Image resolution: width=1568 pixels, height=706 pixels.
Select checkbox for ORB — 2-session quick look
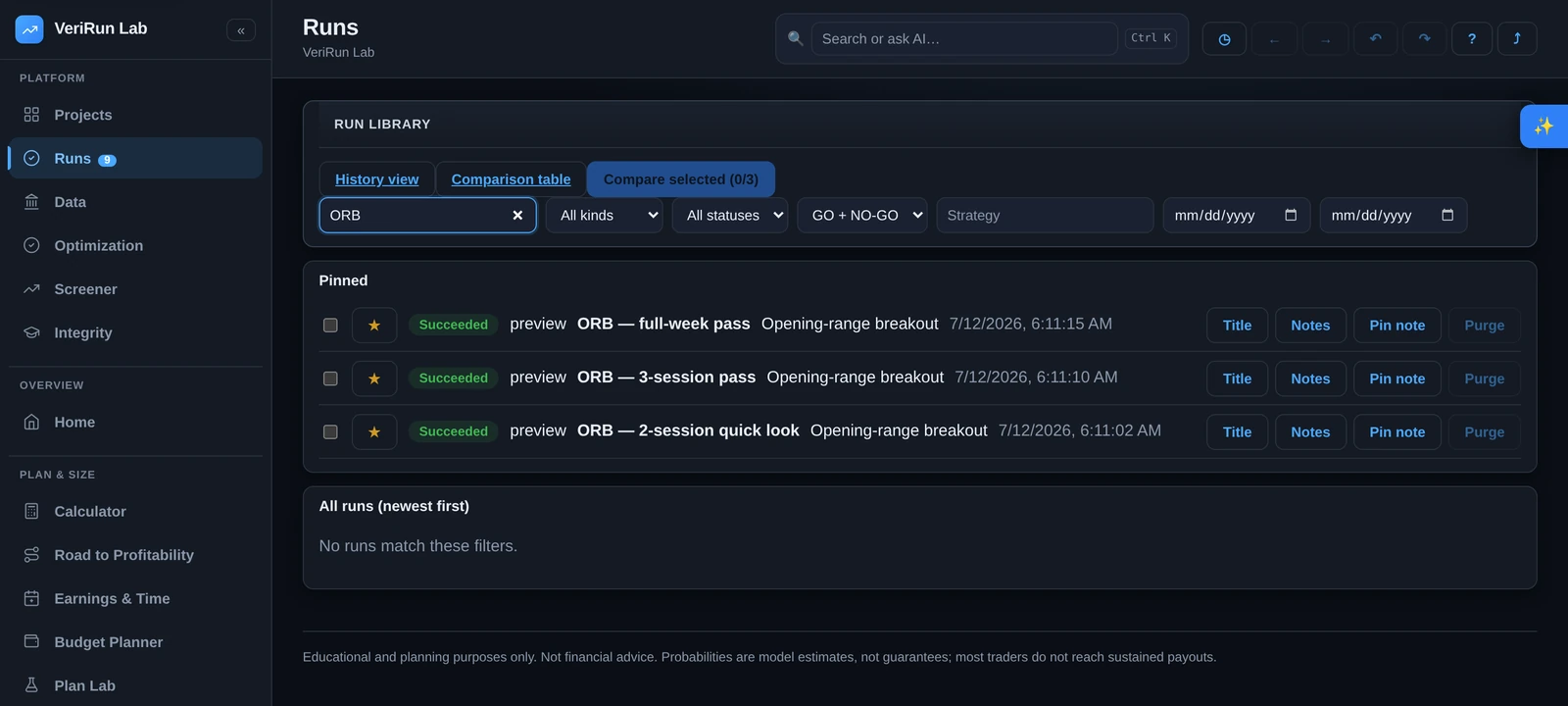(330, 431)
